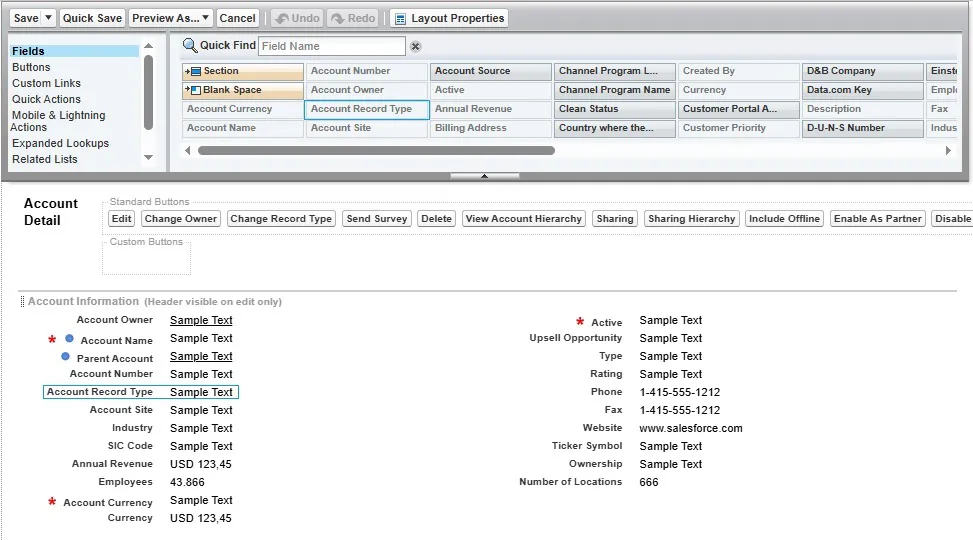Viewport: 973px width, 540px height.
Task: Click the Change Owner button
Action: point(181,218)
